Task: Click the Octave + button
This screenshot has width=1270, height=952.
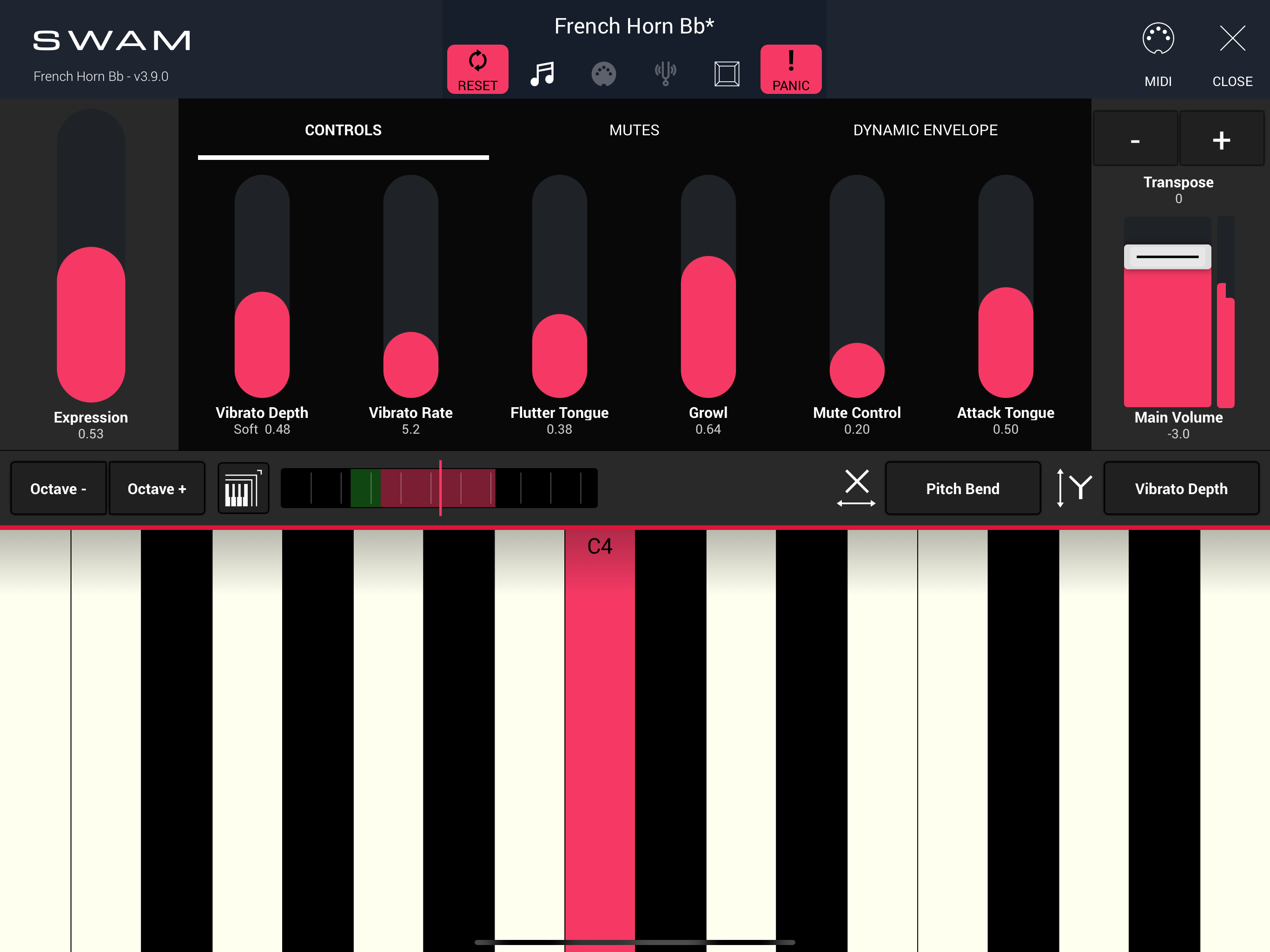Action: [x=157, y=489]
